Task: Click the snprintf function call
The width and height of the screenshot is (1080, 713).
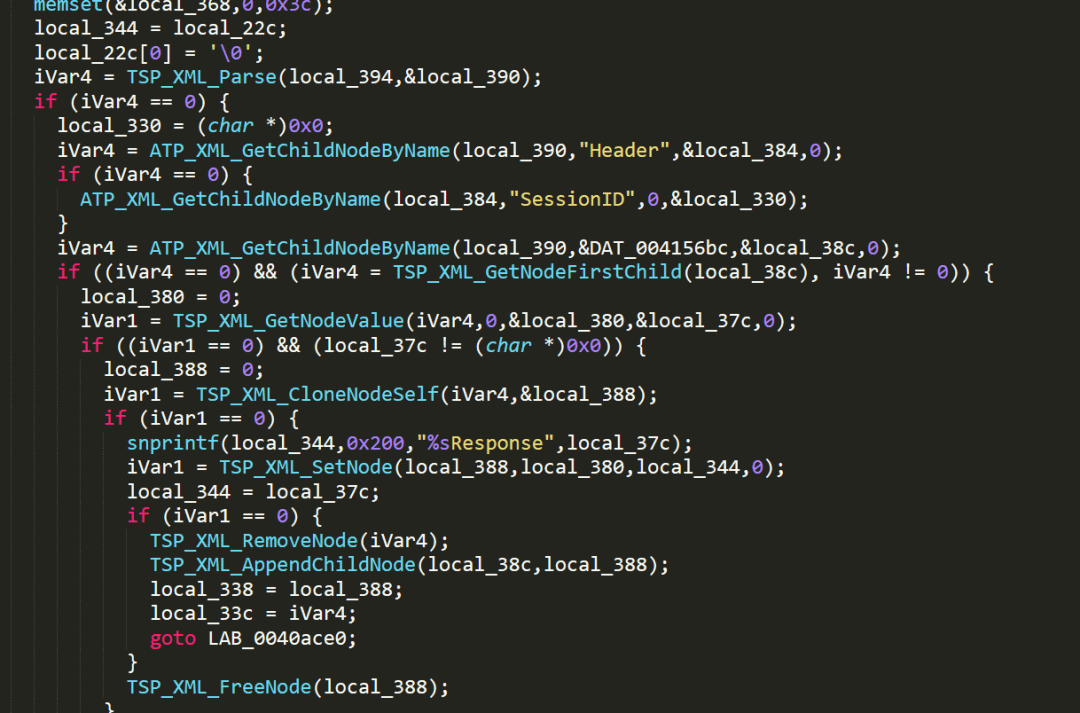Action: click(x=173, y=443)
